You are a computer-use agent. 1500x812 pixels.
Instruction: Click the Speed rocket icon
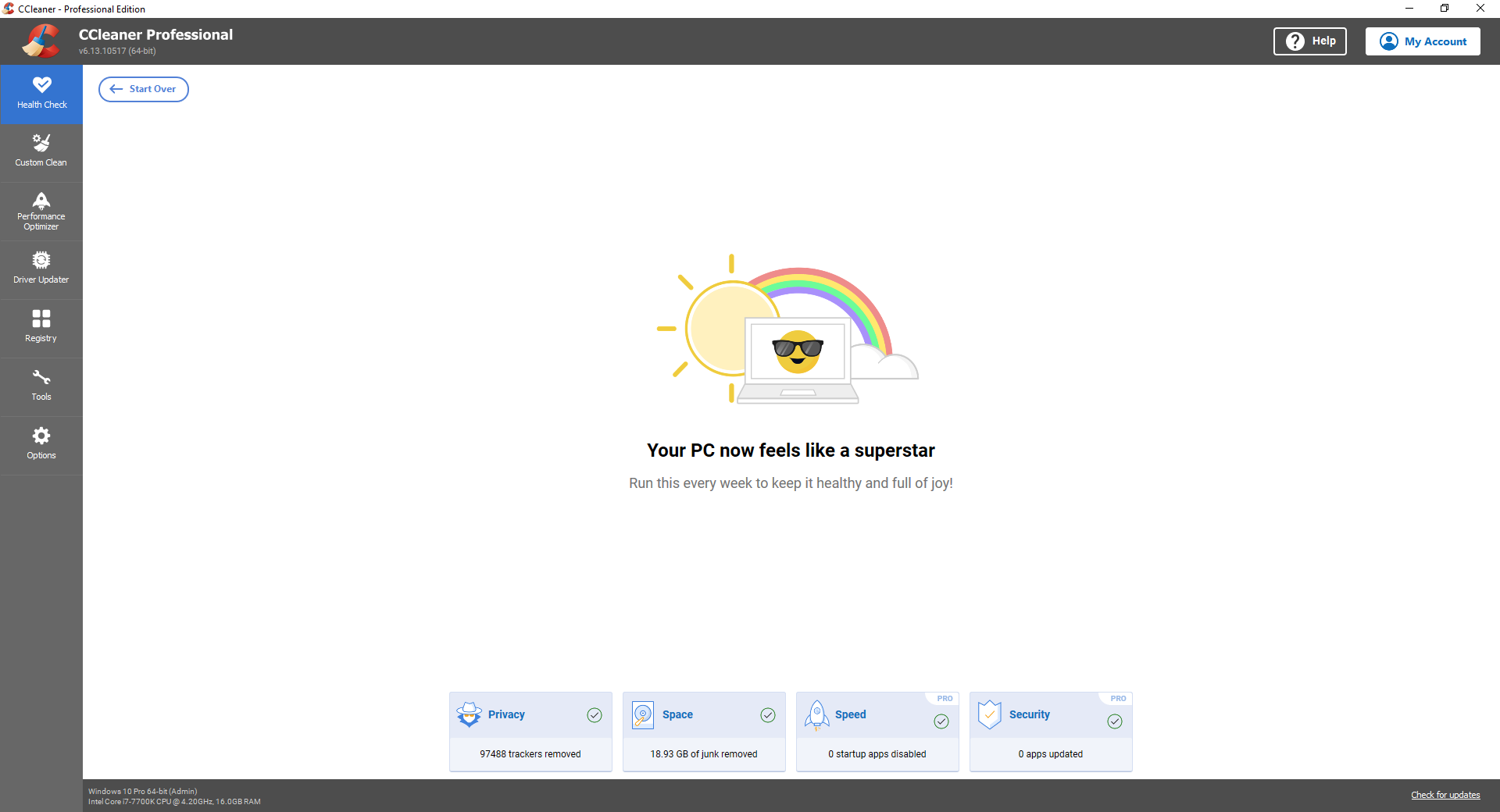pos(817,715)
